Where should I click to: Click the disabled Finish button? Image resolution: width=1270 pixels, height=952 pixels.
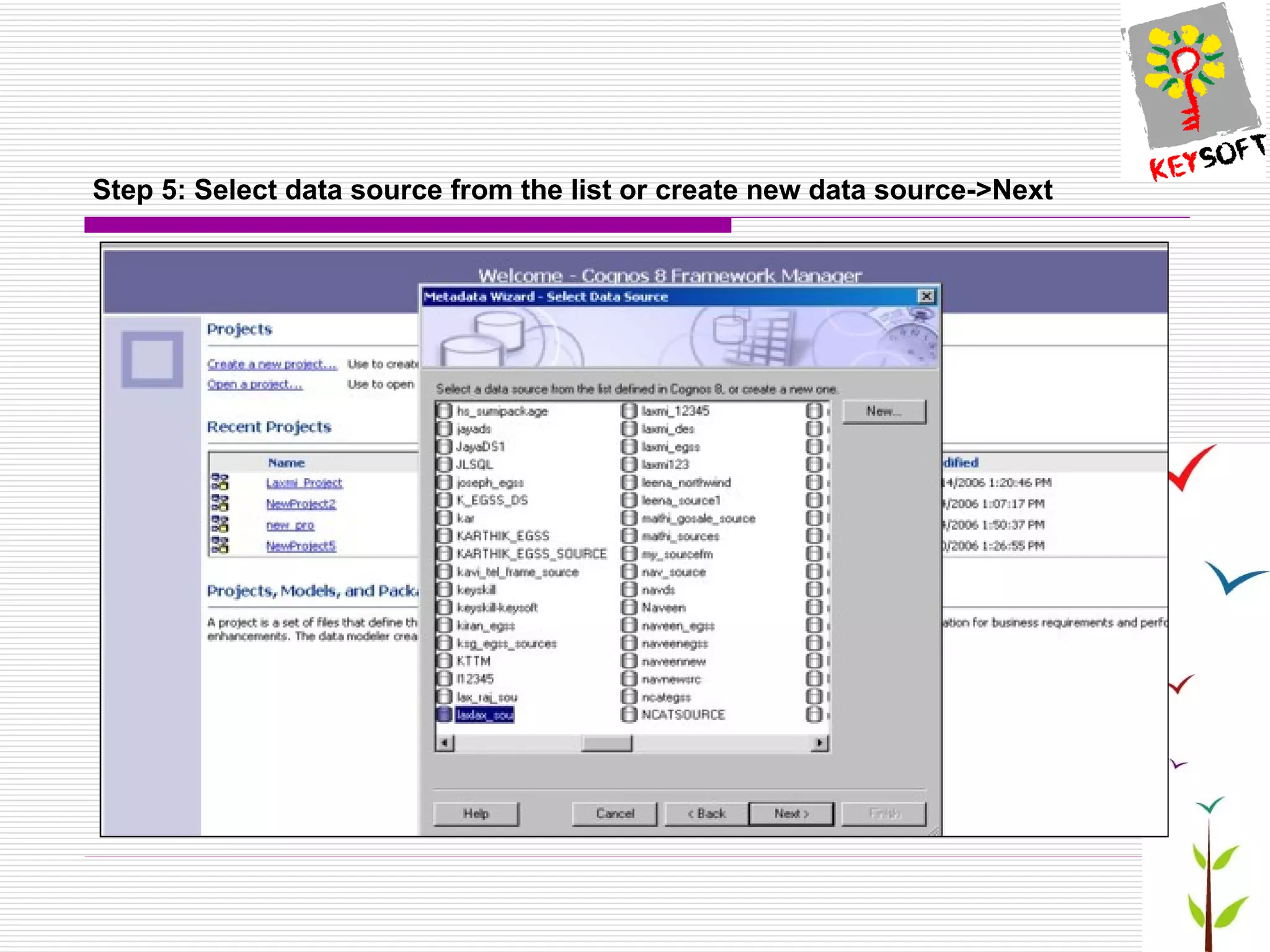[884, 814]
